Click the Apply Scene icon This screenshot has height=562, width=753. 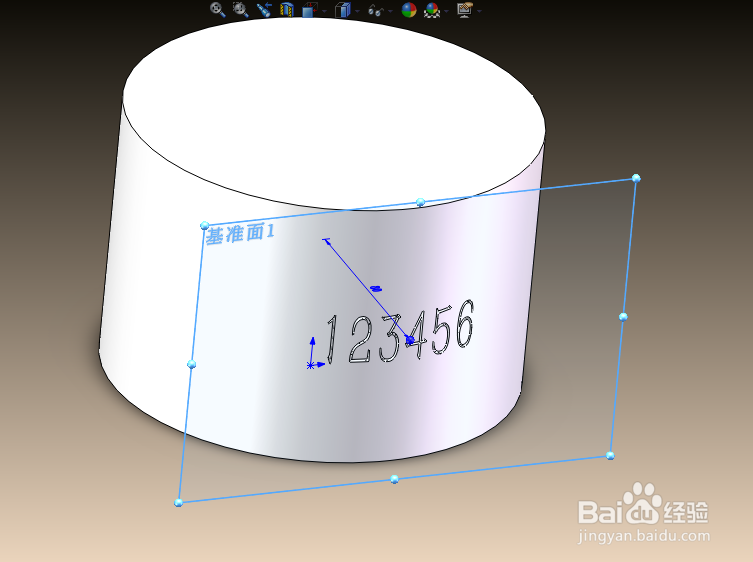(x=432, y=10)
